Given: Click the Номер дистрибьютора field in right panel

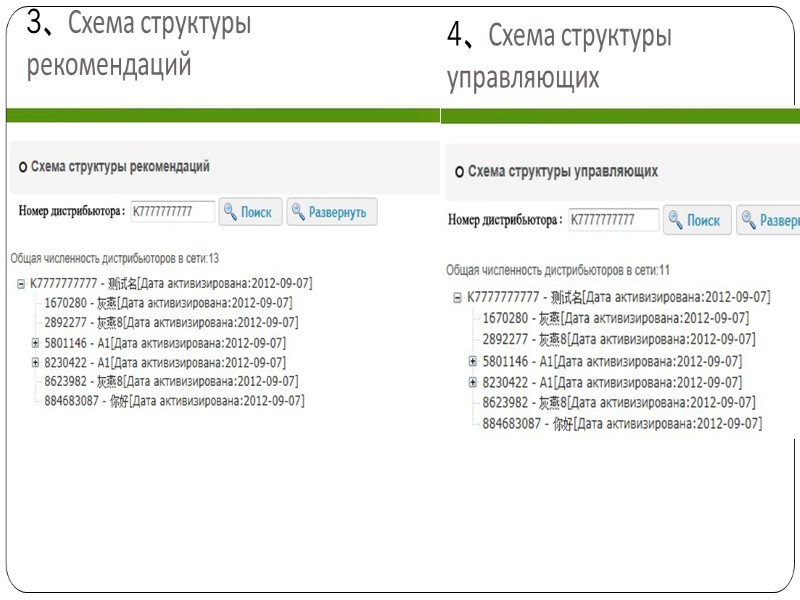Looking at the screenshot, I should [x=614, y=219].
